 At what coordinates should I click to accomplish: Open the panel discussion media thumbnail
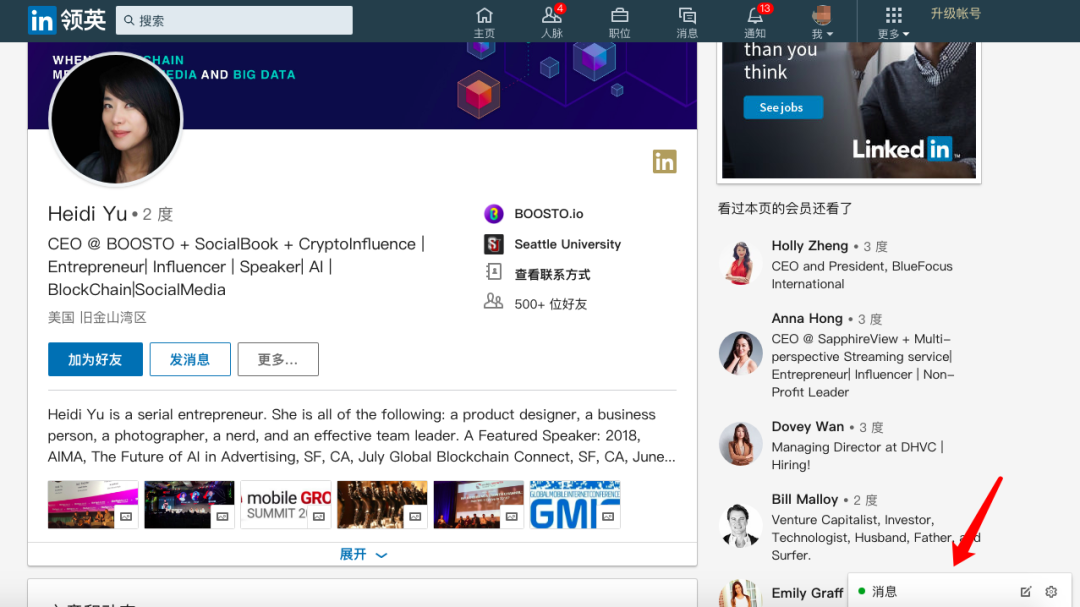[x=479, y=504]
